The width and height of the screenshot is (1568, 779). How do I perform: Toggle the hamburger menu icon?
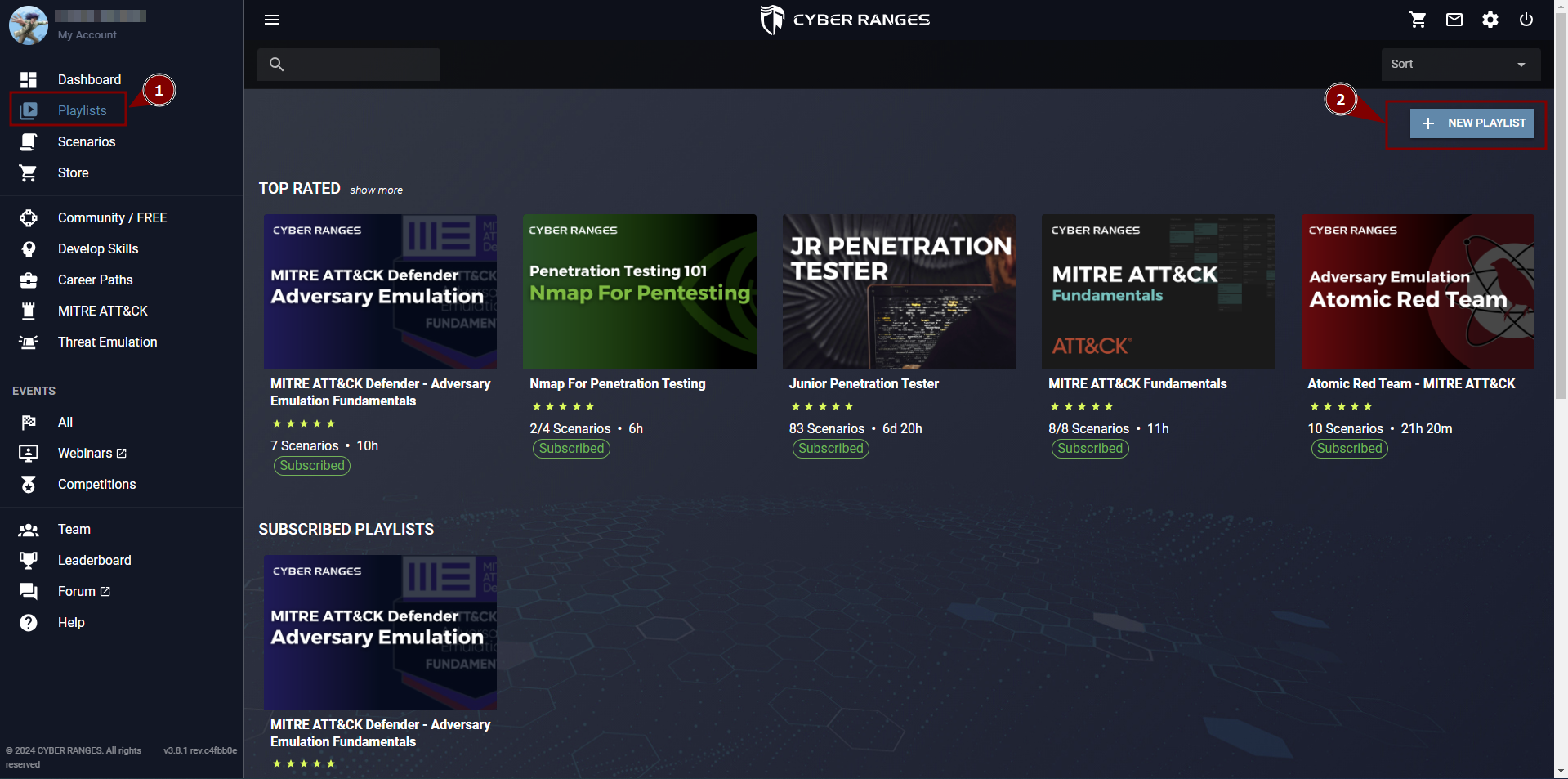click(272, 20)
